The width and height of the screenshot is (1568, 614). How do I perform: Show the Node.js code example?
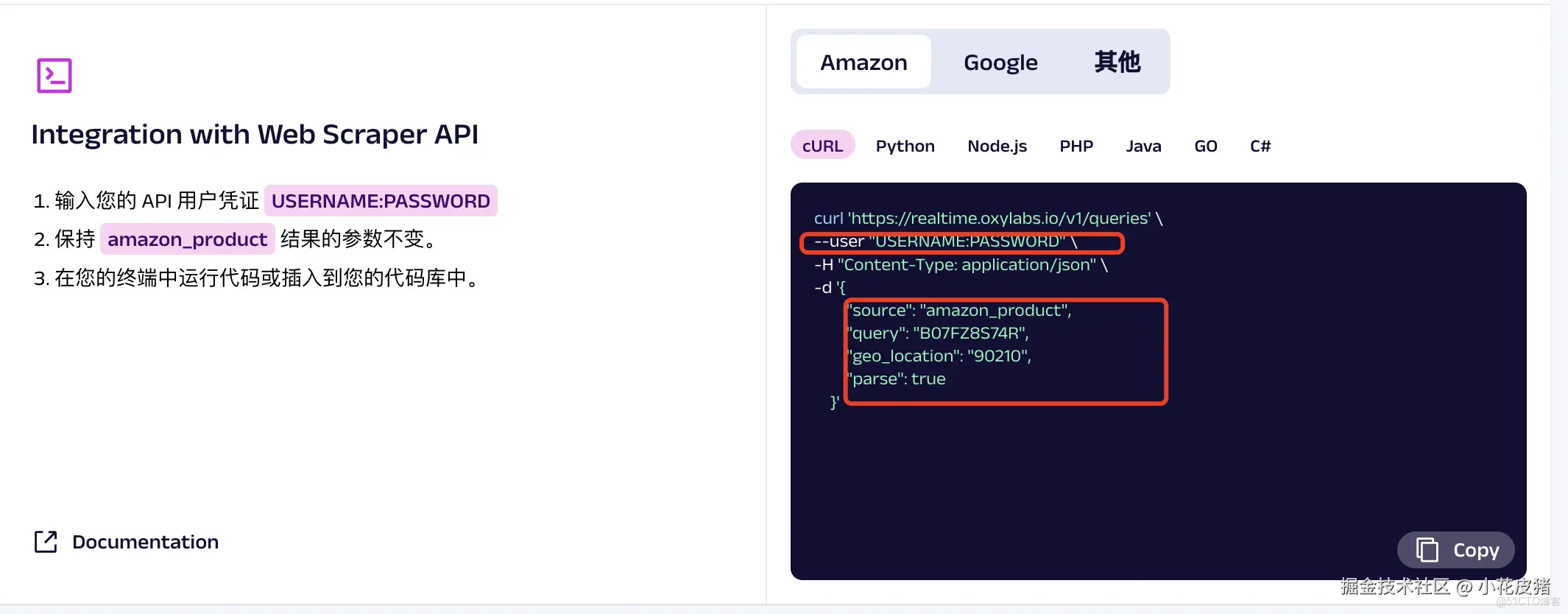point(997,146)
